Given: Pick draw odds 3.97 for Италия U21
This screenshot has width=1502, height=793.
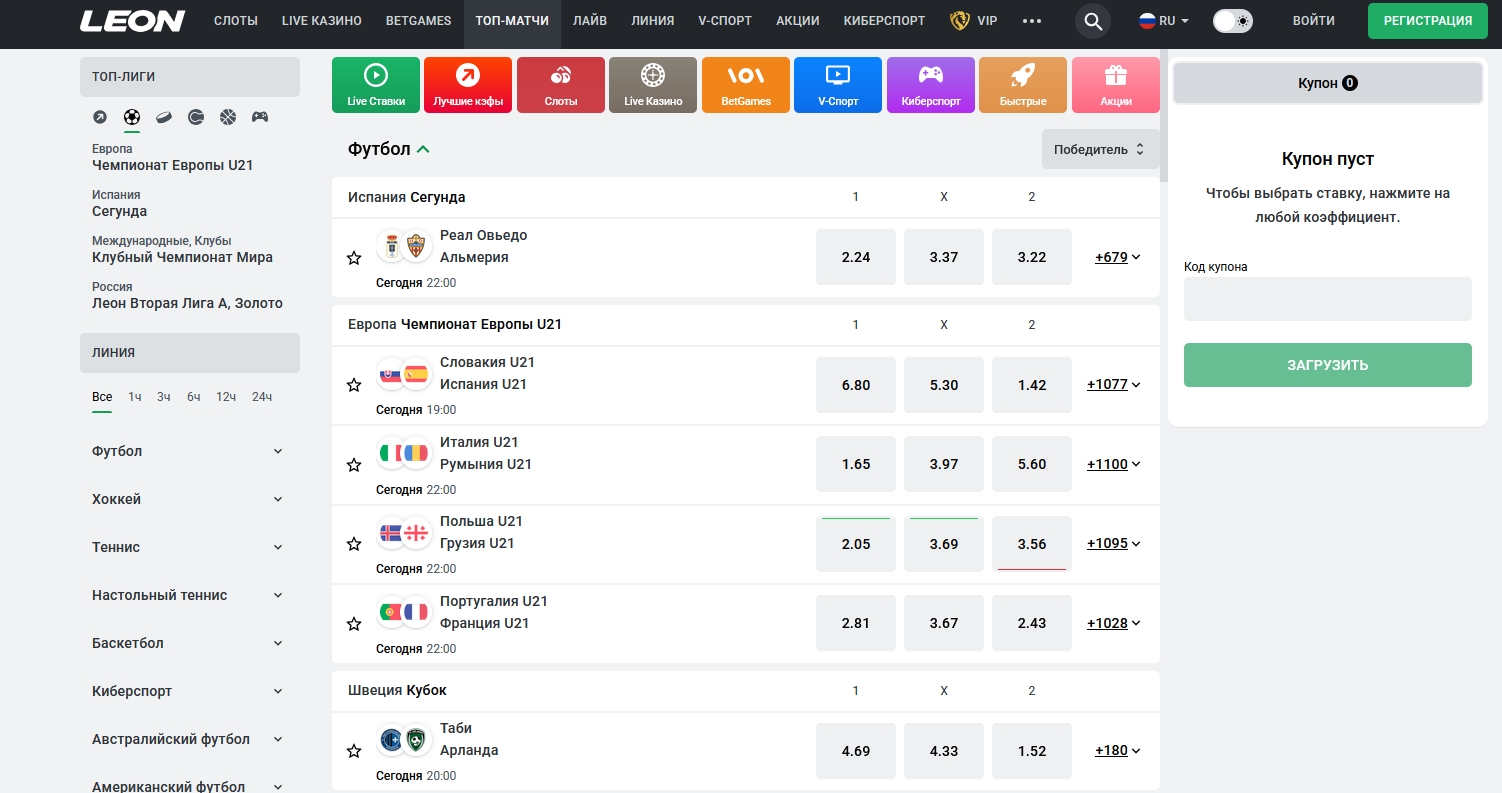Looking at the screenshot, I should [944, 464].
